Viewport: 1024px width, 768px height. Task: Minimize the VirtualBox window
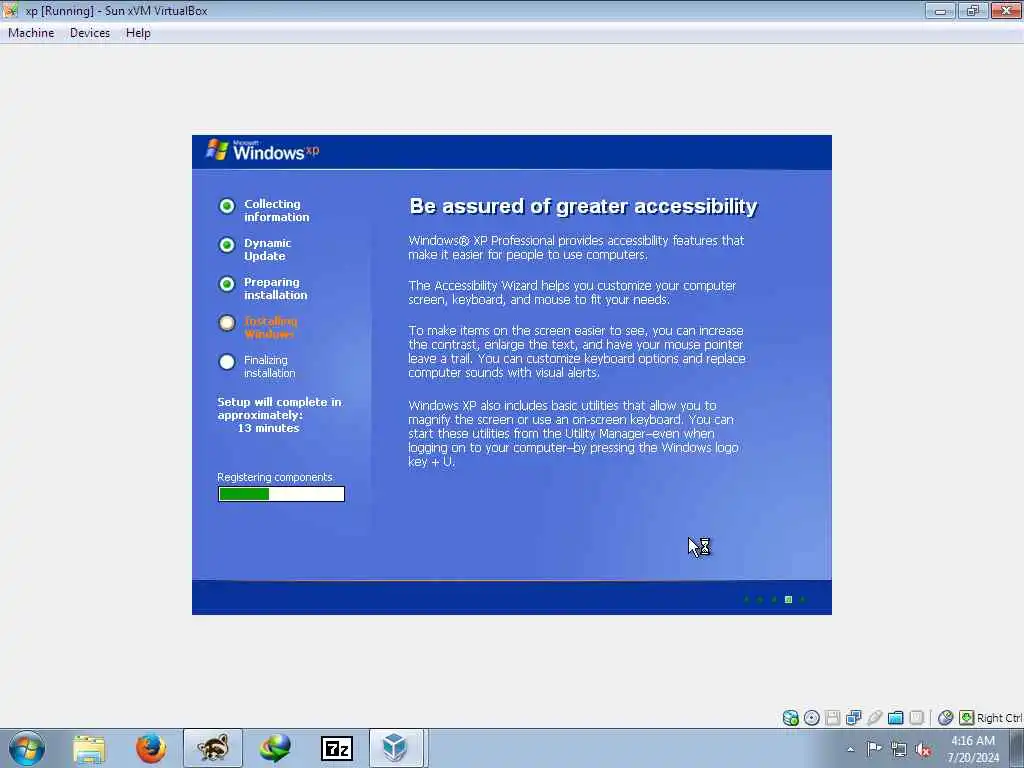(x=940, y=10)
